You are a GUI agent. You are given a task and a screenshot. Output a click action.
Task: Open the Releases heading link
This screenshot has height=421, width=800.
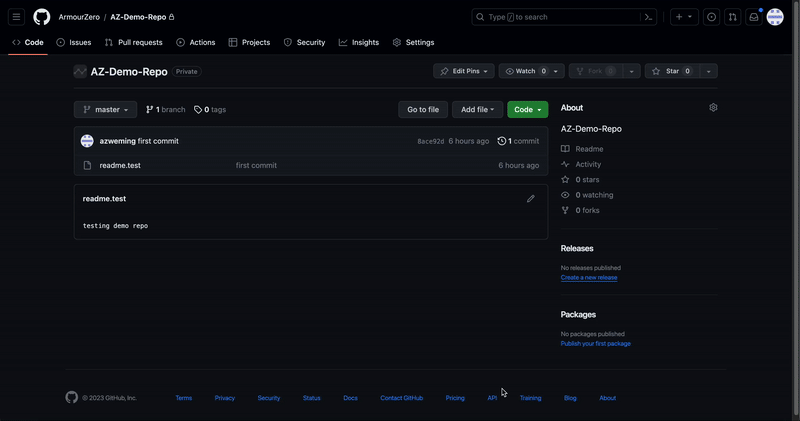click(x=577, y=249)
